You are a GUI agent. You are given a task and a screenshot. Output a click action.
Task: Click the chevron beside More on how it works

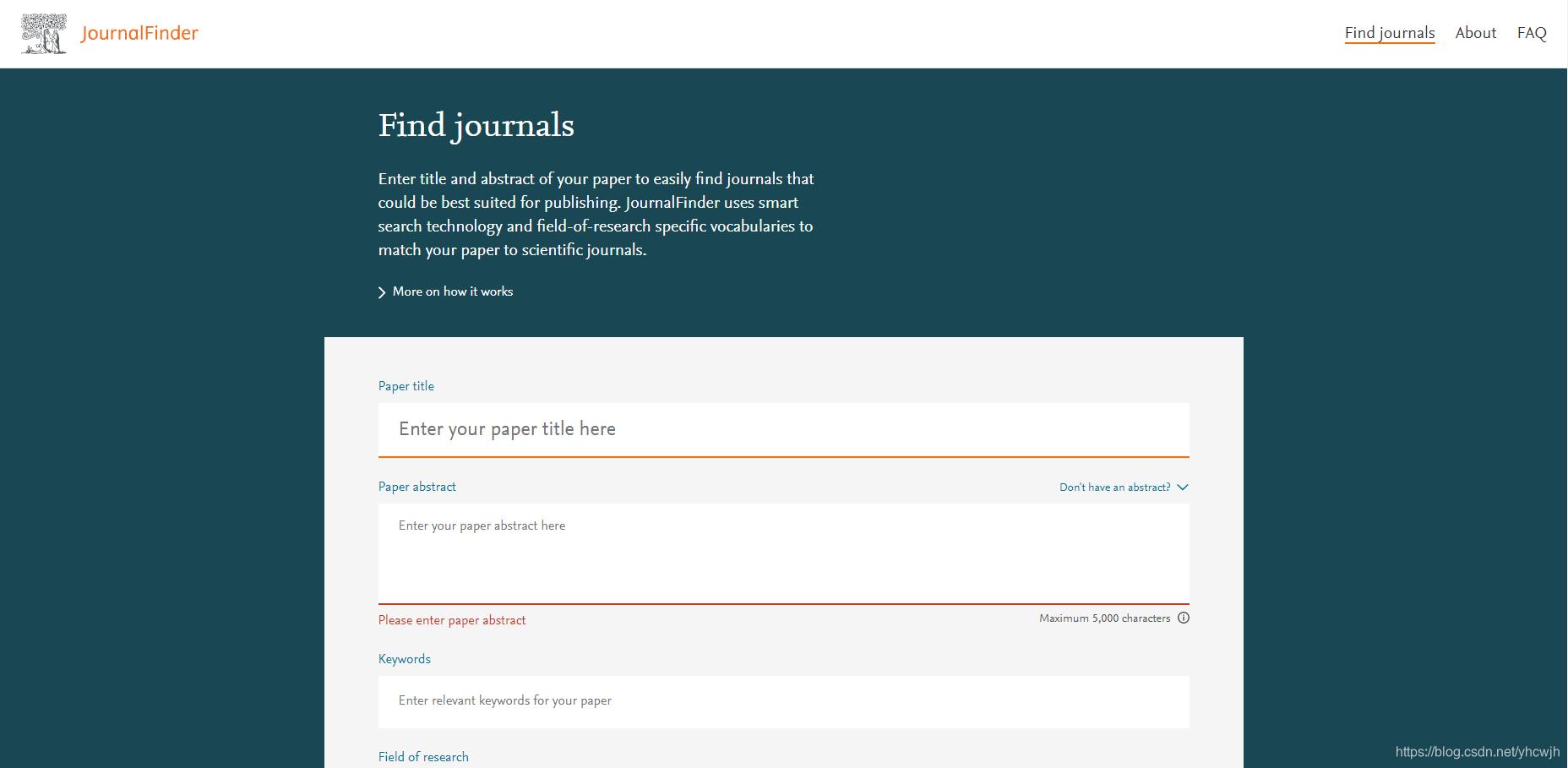pos(382,292)
